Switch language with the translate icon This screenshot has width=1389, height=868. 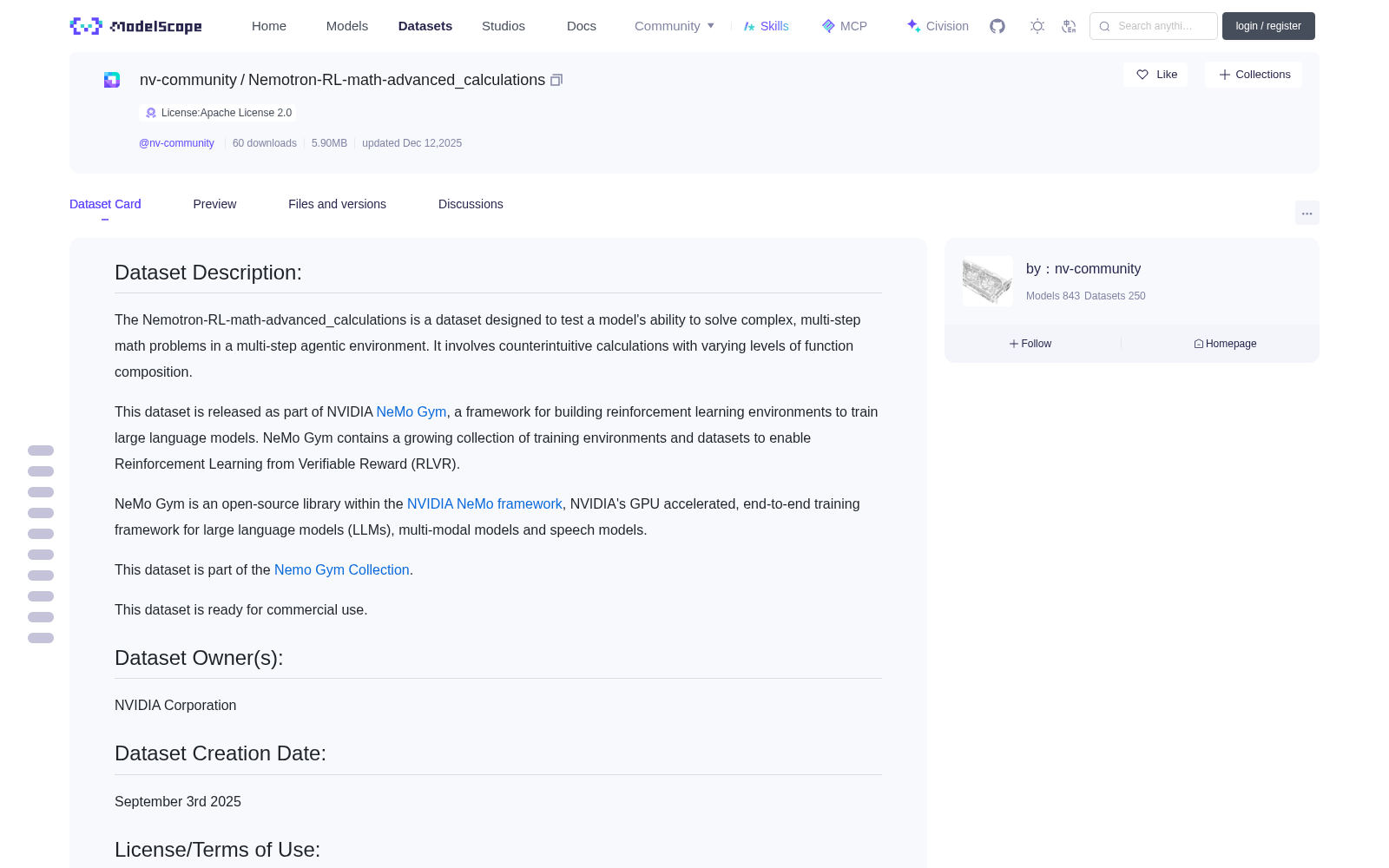(x=1069, y=26)
